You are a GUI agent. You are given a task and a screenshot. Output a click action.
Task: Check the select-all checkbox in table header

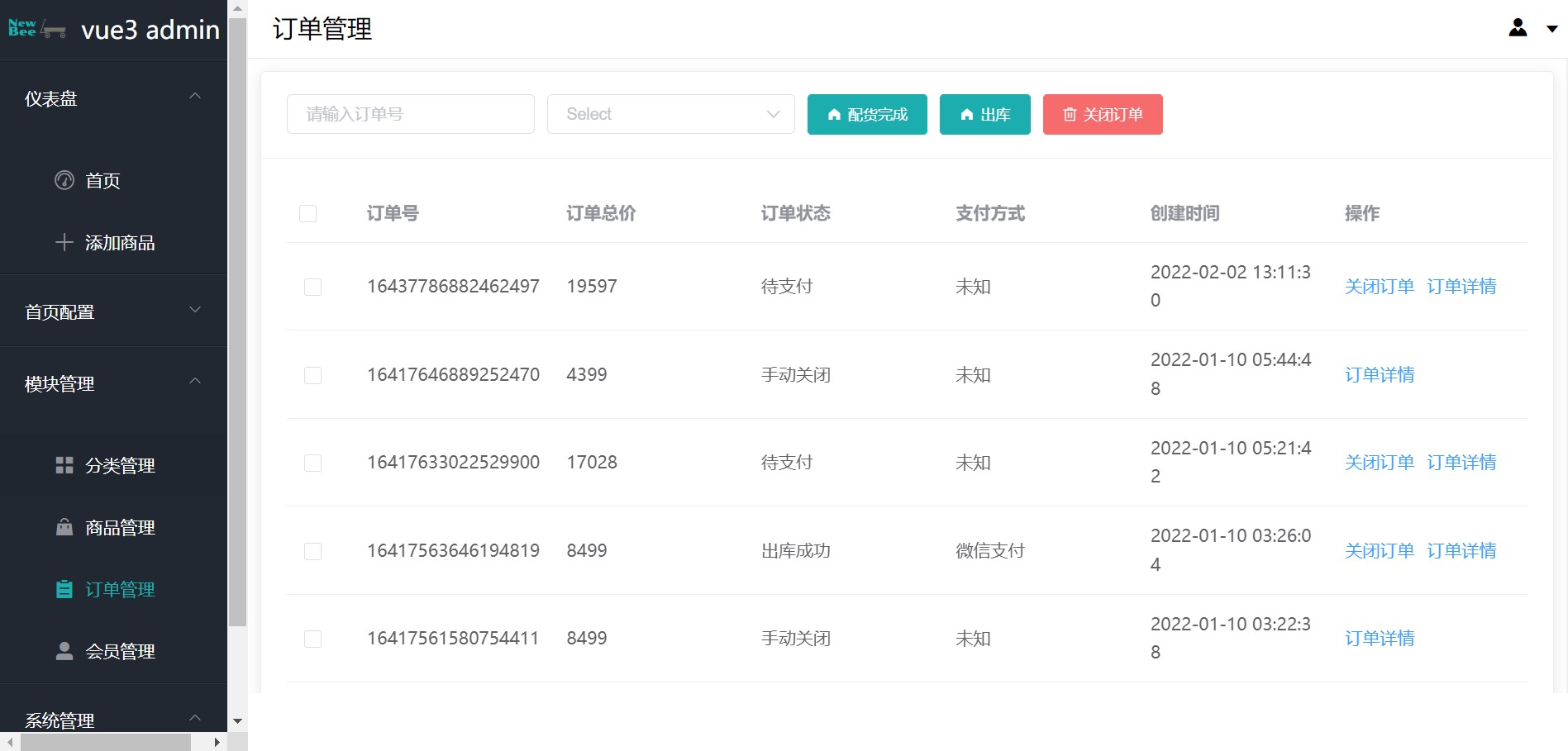coord(308,213)
